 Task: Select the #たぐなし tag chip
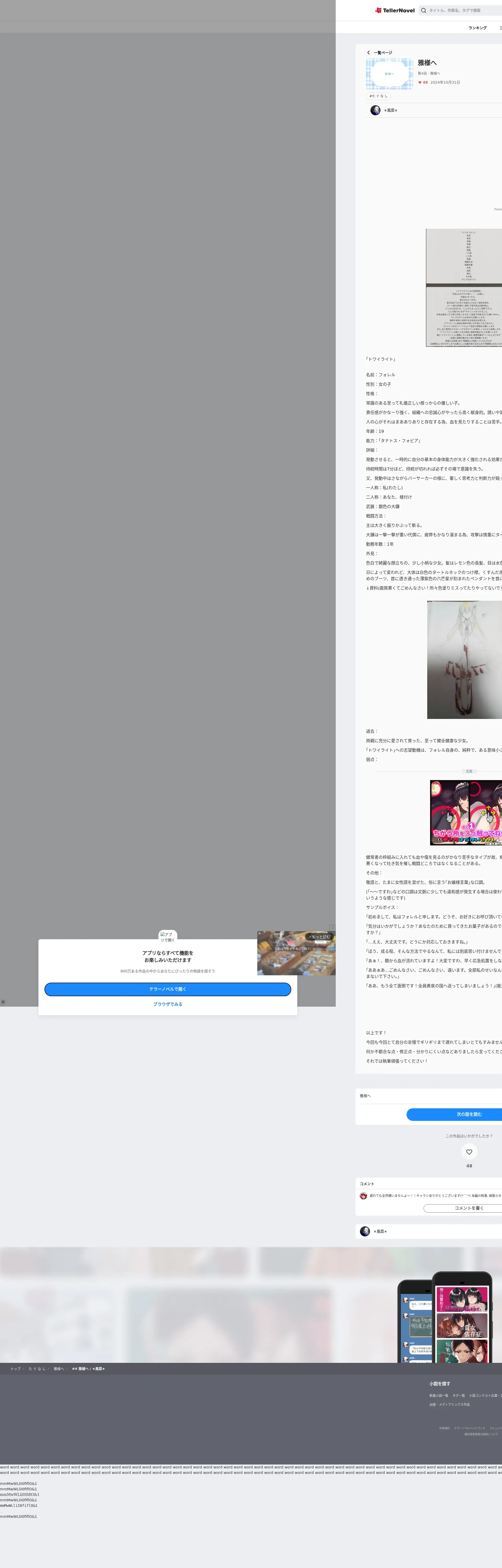click(378, 96)
